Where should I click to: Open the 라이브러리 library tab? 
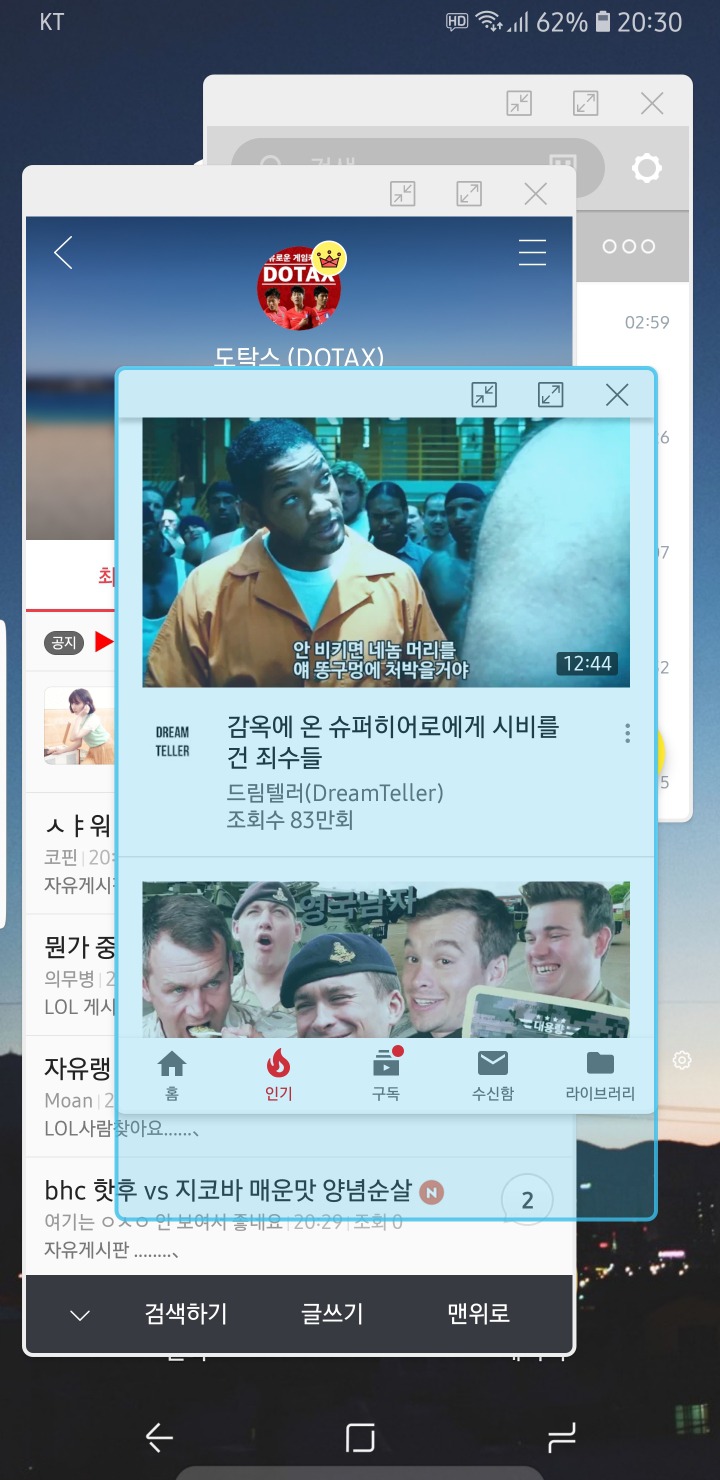click(x=600, y=1075)
